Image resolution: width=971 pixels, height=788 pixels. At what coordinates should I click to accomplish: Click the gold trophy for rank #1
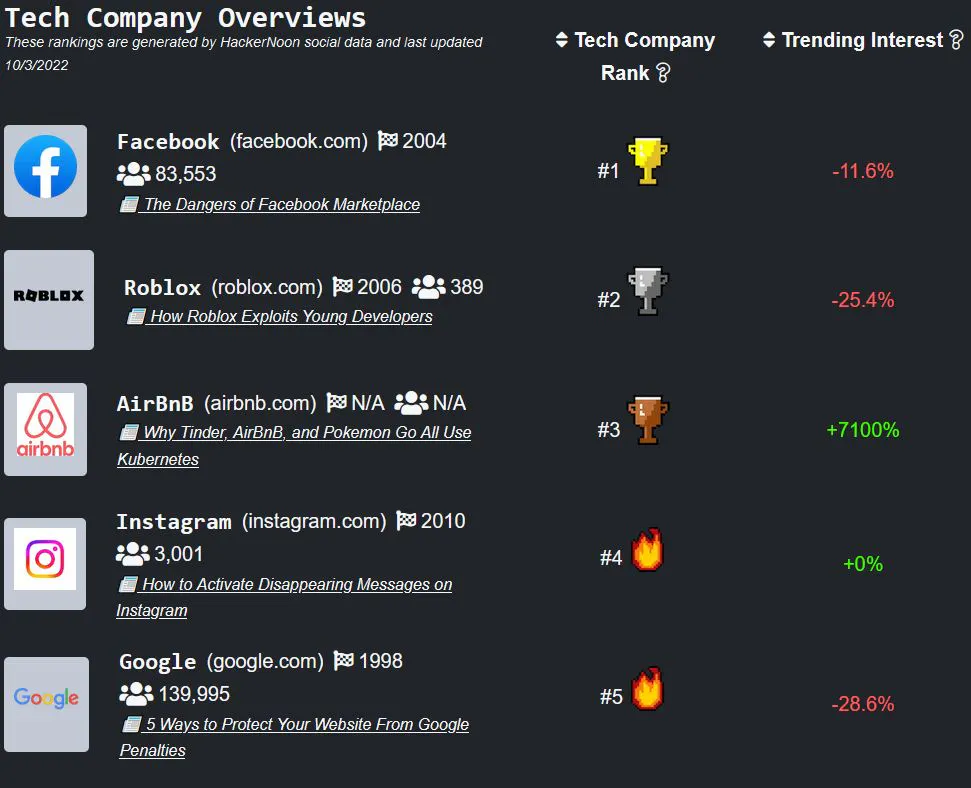pos(648,162)
